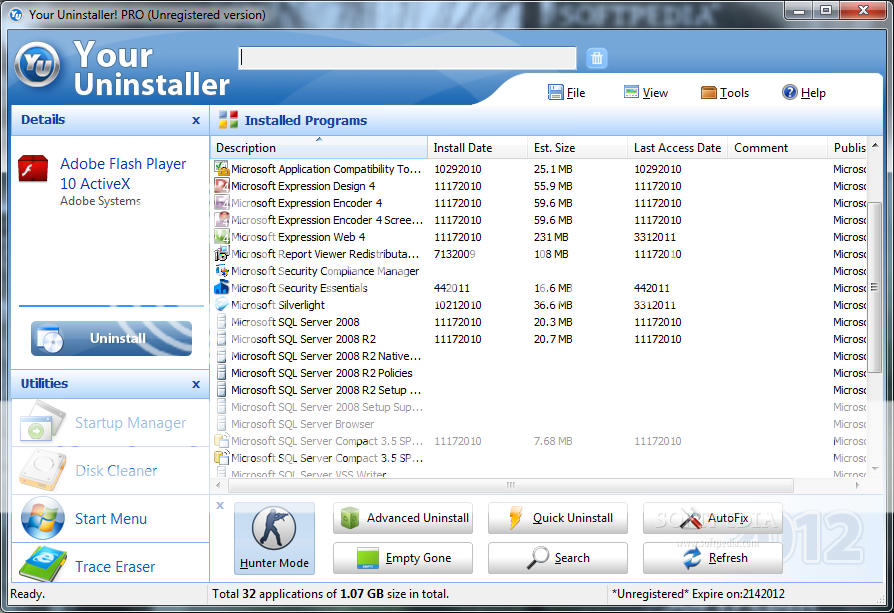Select Microsoft Expression Design 4 icon
The width and height of the screenshot is (894, 613).
tap(221, 185)
